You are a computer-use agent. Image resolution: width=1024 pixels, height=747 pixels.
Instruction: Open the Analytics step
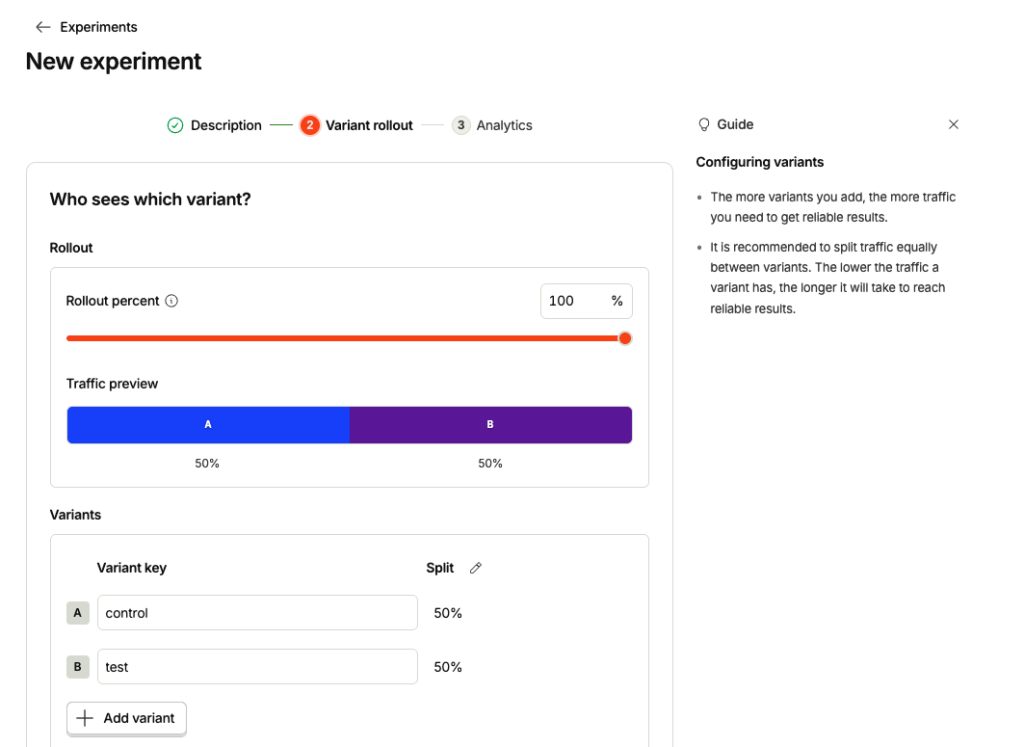point(492,125)
